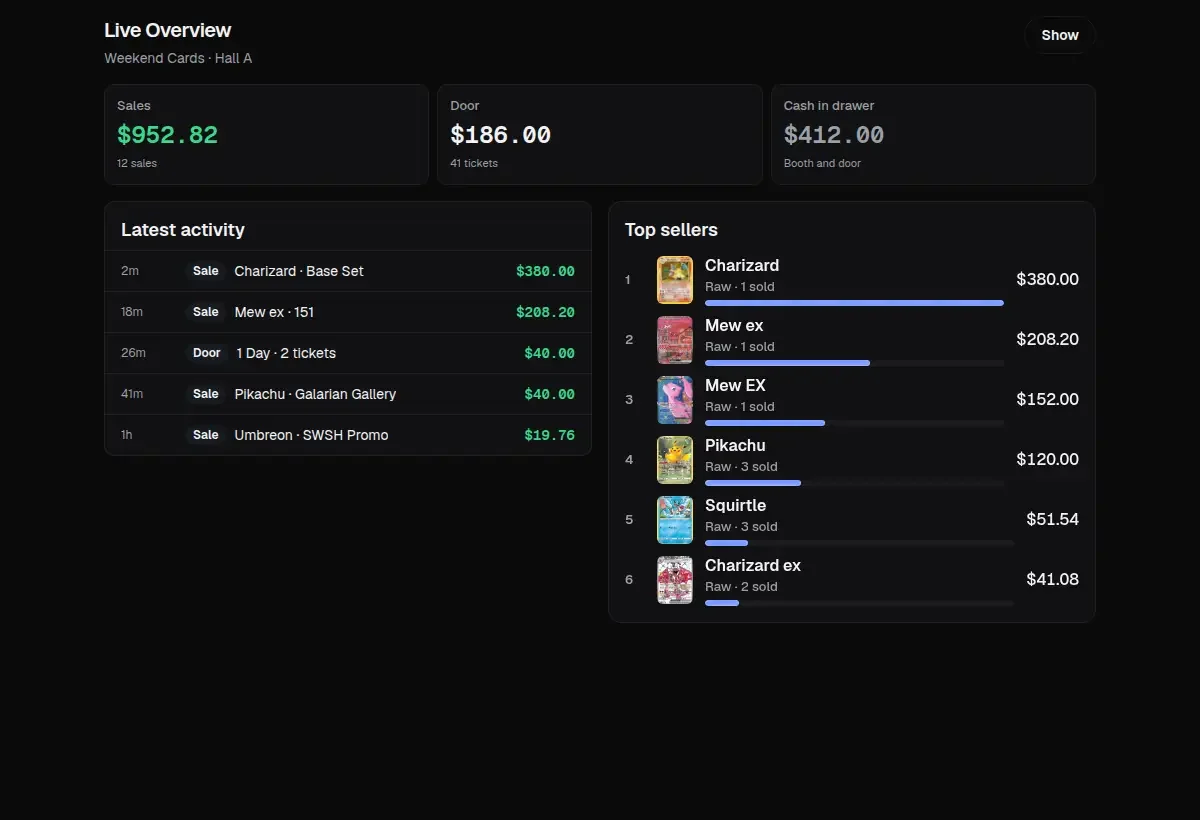The width and height of the screenshot is (1200, 820).
Task: Click the Booth and door label
Action: tap(822, 163)
